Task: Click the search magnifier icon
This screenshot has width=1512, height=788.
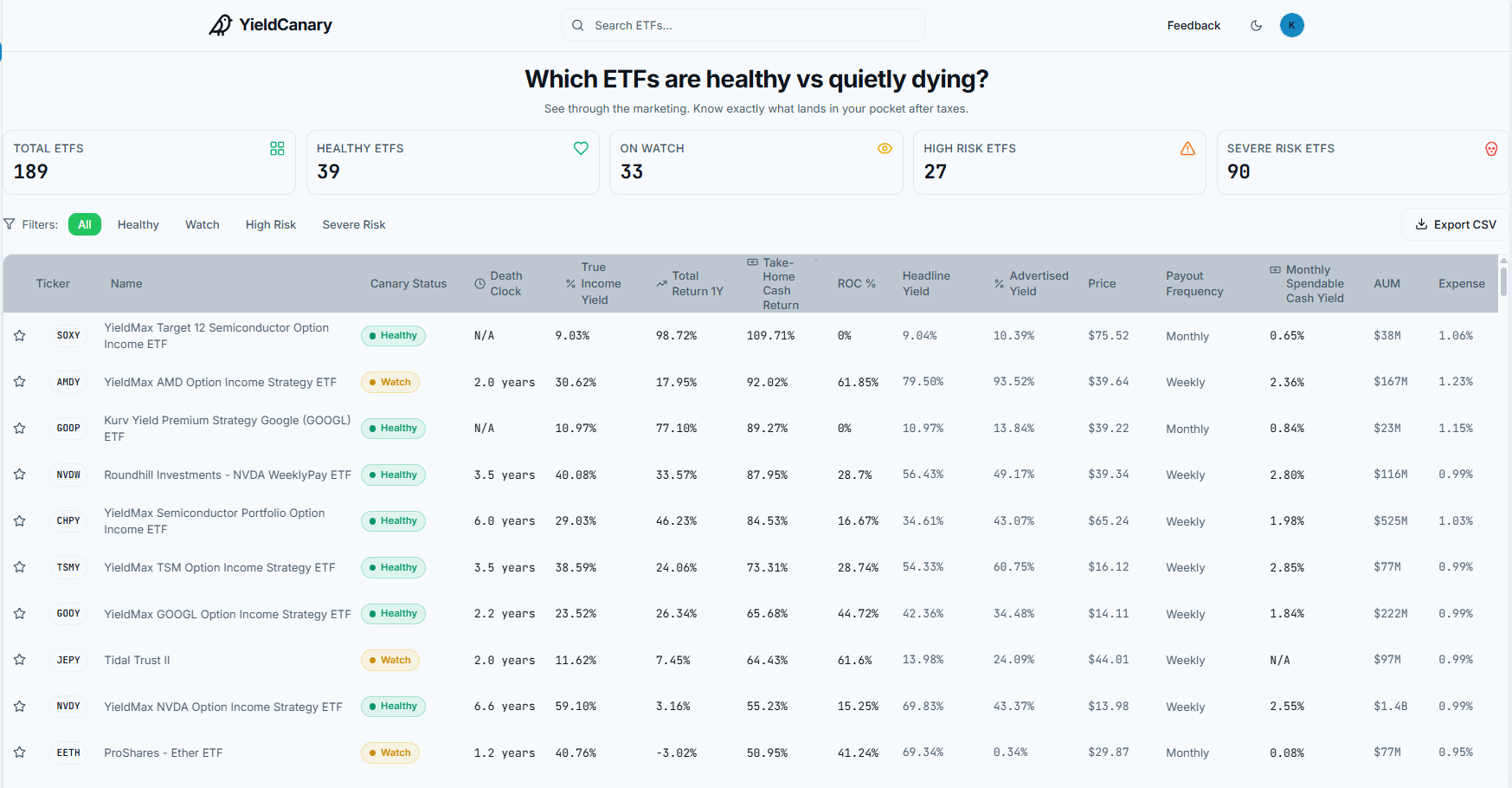Action: point(577,25)
